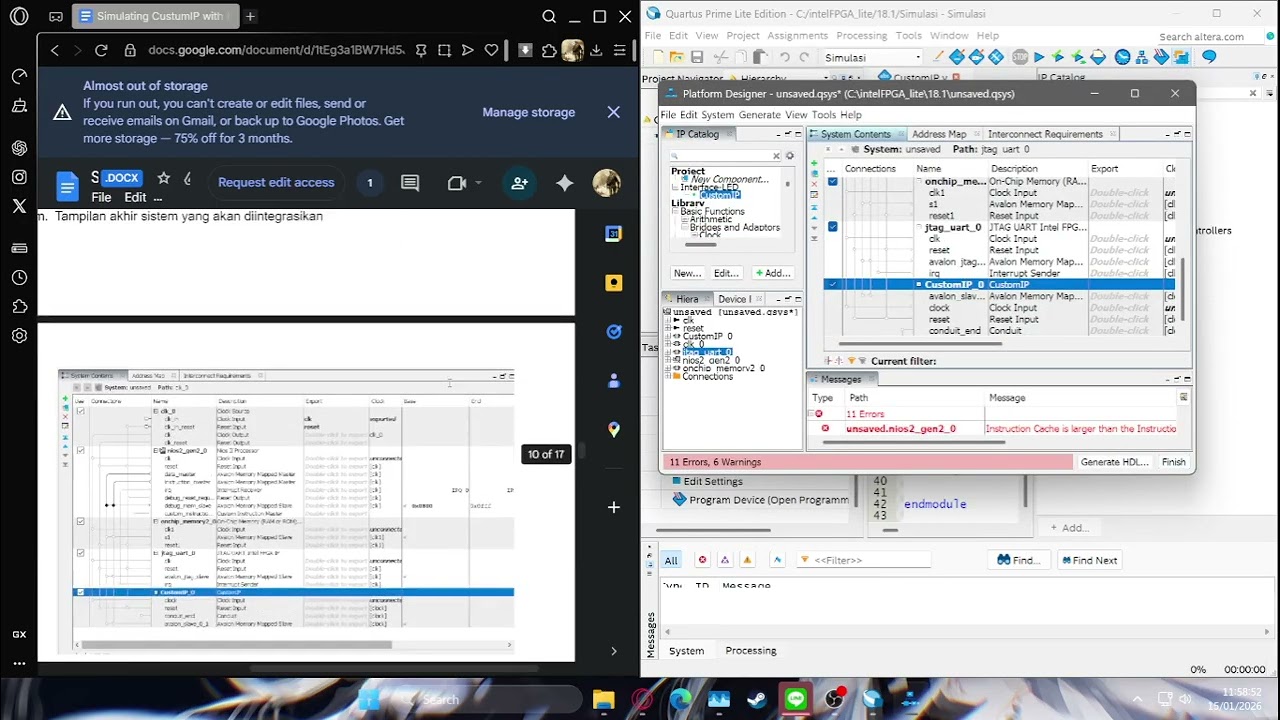Switch to Processing tab in Quartus messages

pyautogui.click(x=750, y=650)
